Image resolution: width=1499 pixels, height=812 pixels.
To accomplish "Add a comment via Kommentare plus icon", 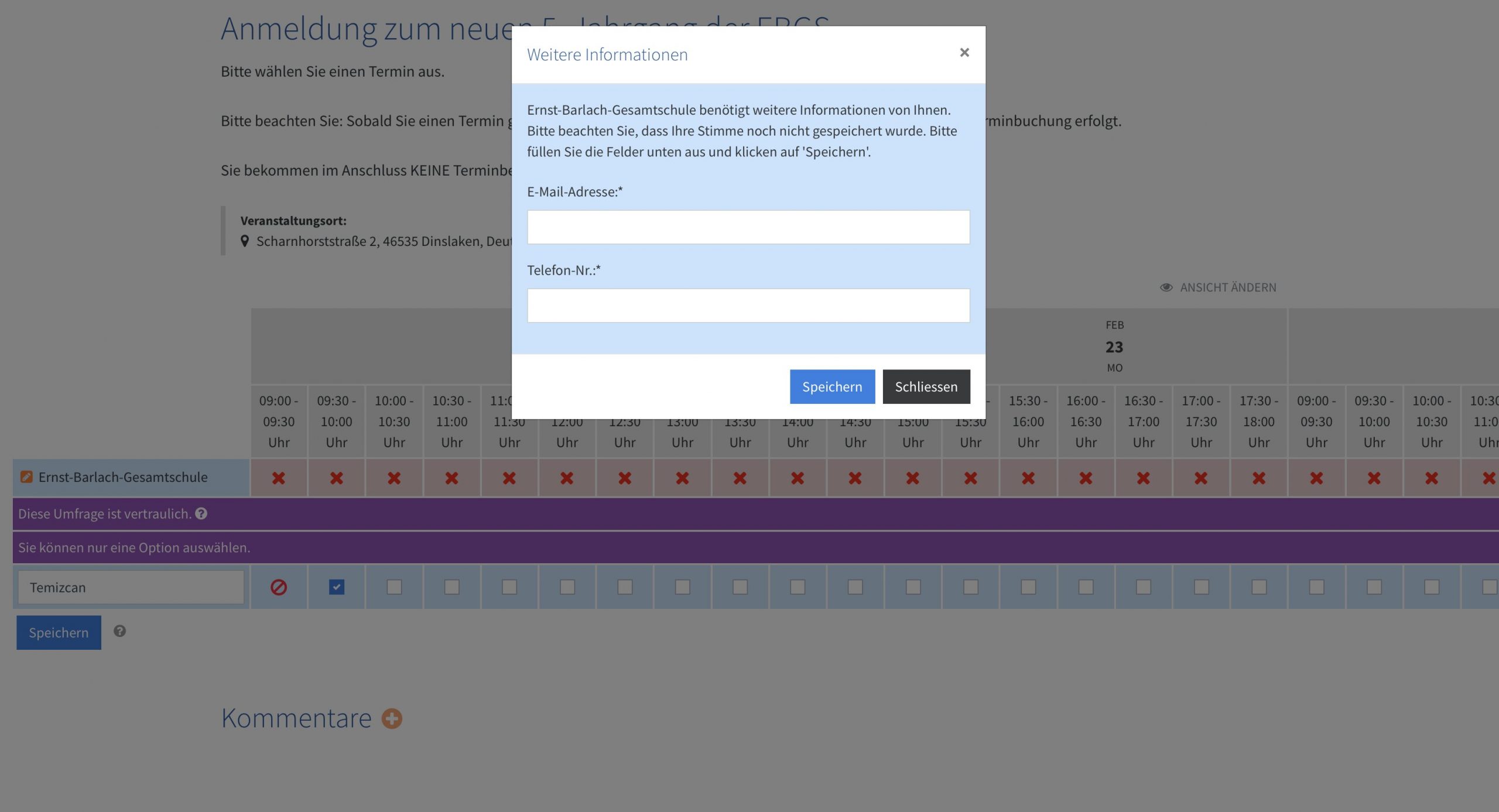I will (x=392, y=718).
